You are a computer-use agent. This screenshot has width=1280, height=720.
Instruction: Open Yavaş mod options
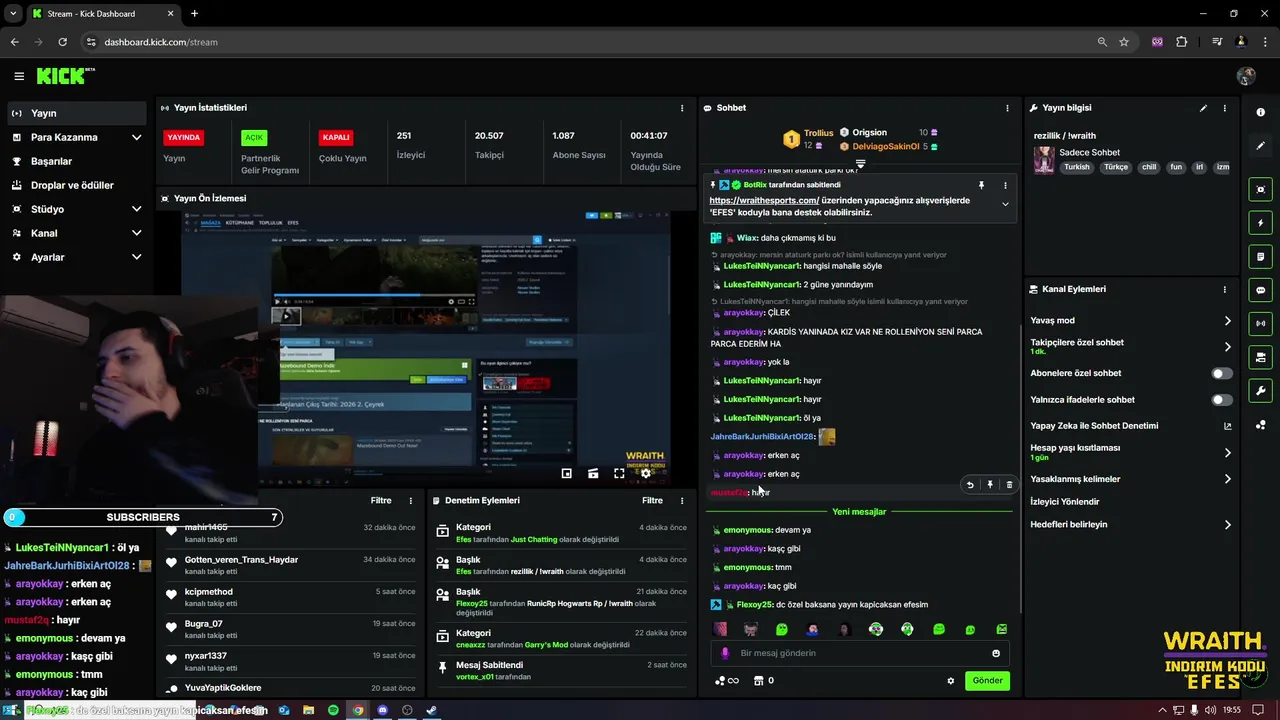1131,321
